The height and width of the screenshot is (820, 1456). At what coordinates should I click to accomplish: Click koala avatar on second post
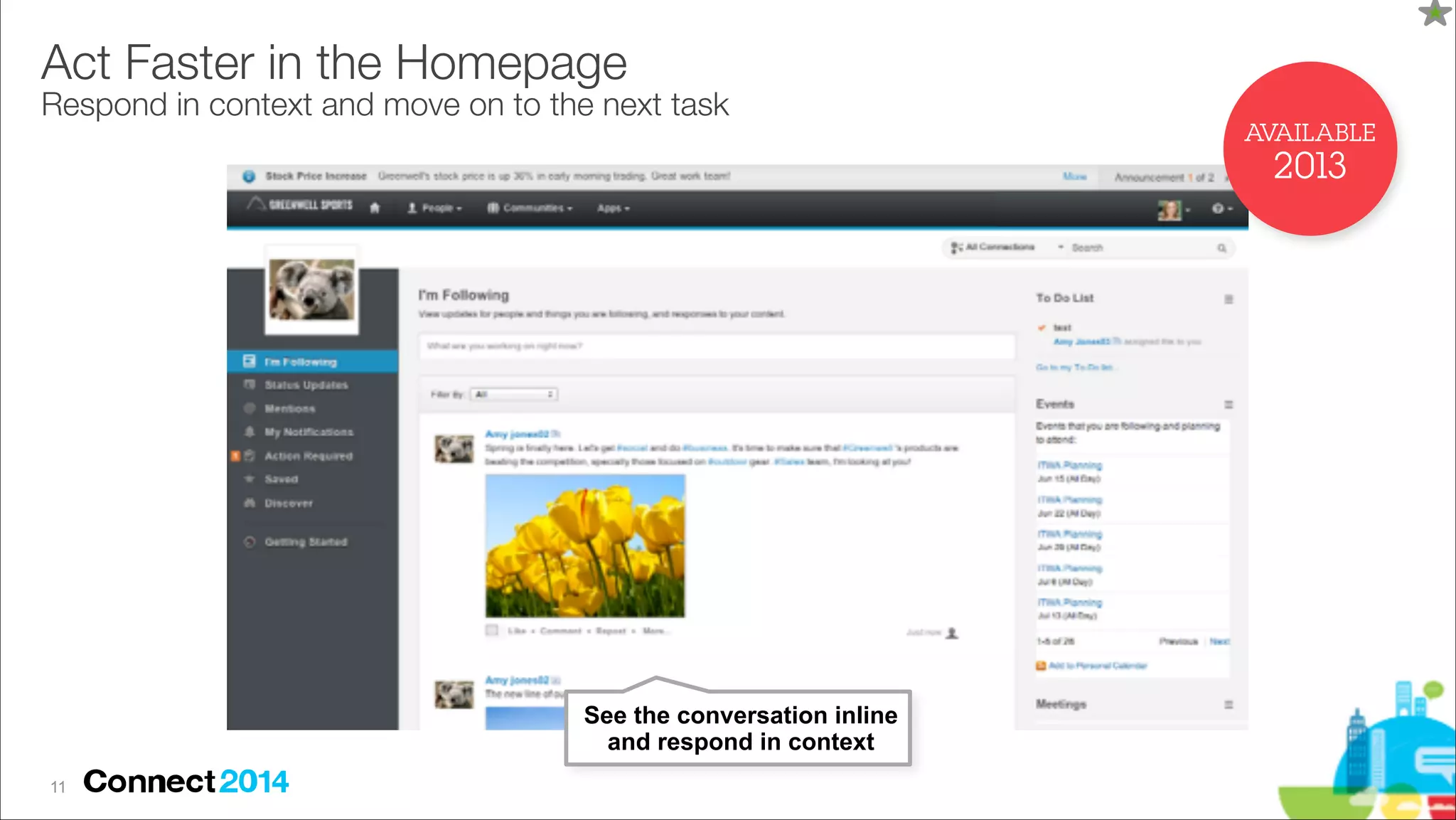pyautogui.click(x=454, y=694)
